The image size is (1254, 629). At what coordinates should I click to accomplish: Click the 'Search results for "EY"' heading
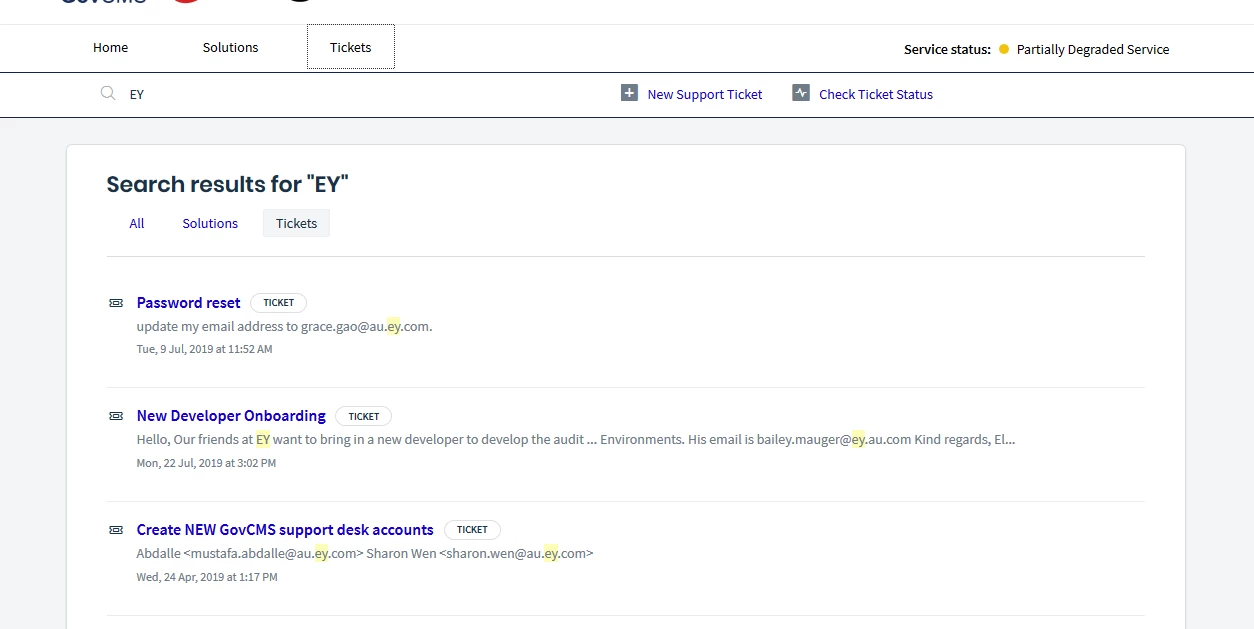(228, 184)
